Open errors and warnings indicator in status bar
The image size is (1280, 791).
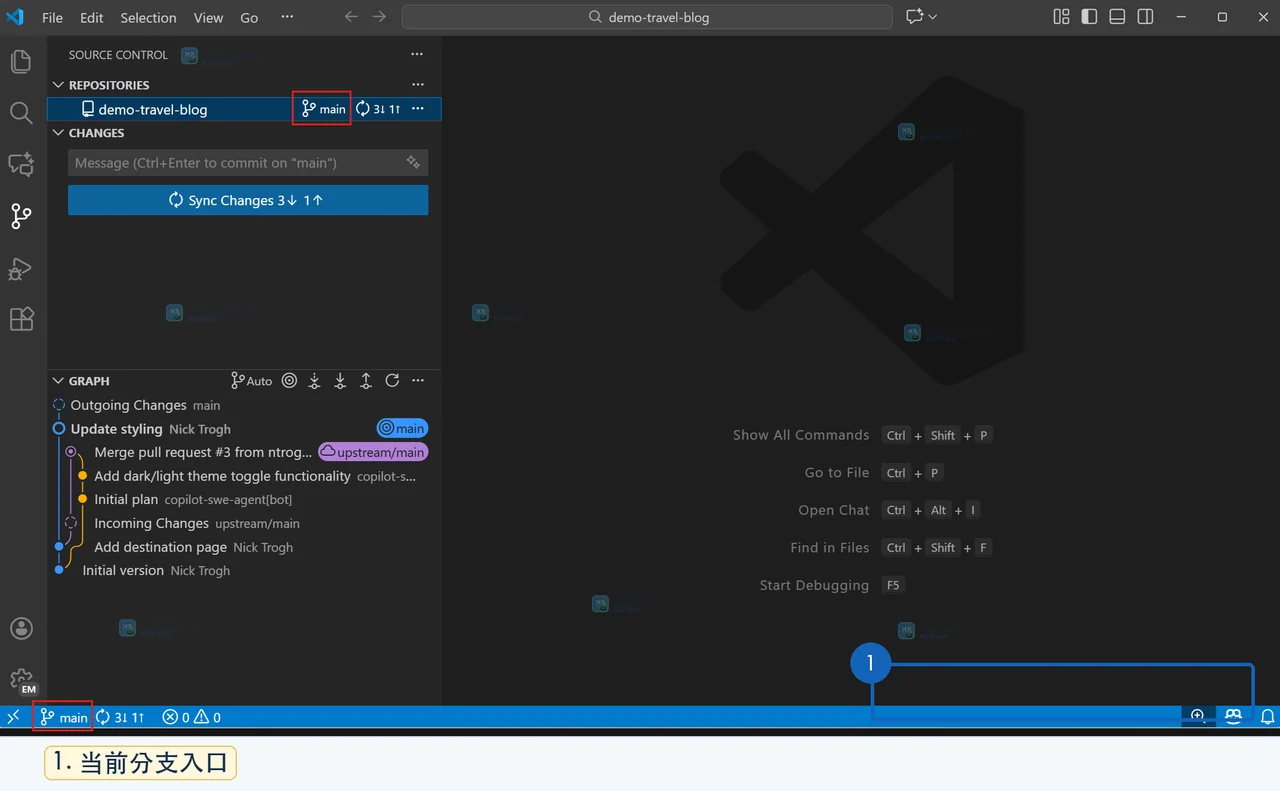point(192,717)
